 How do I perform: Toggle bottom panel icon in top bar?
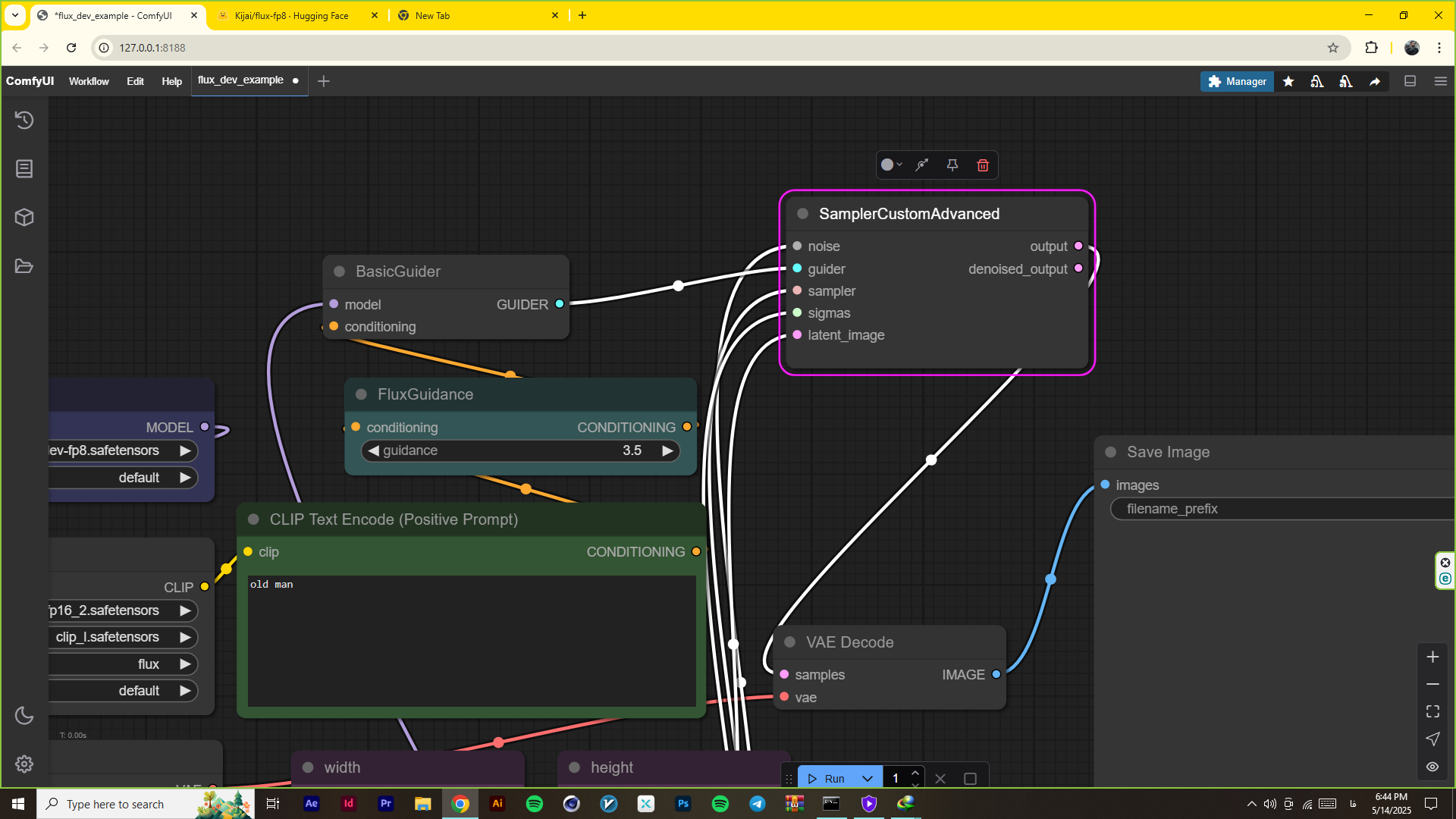[1410, 81]
